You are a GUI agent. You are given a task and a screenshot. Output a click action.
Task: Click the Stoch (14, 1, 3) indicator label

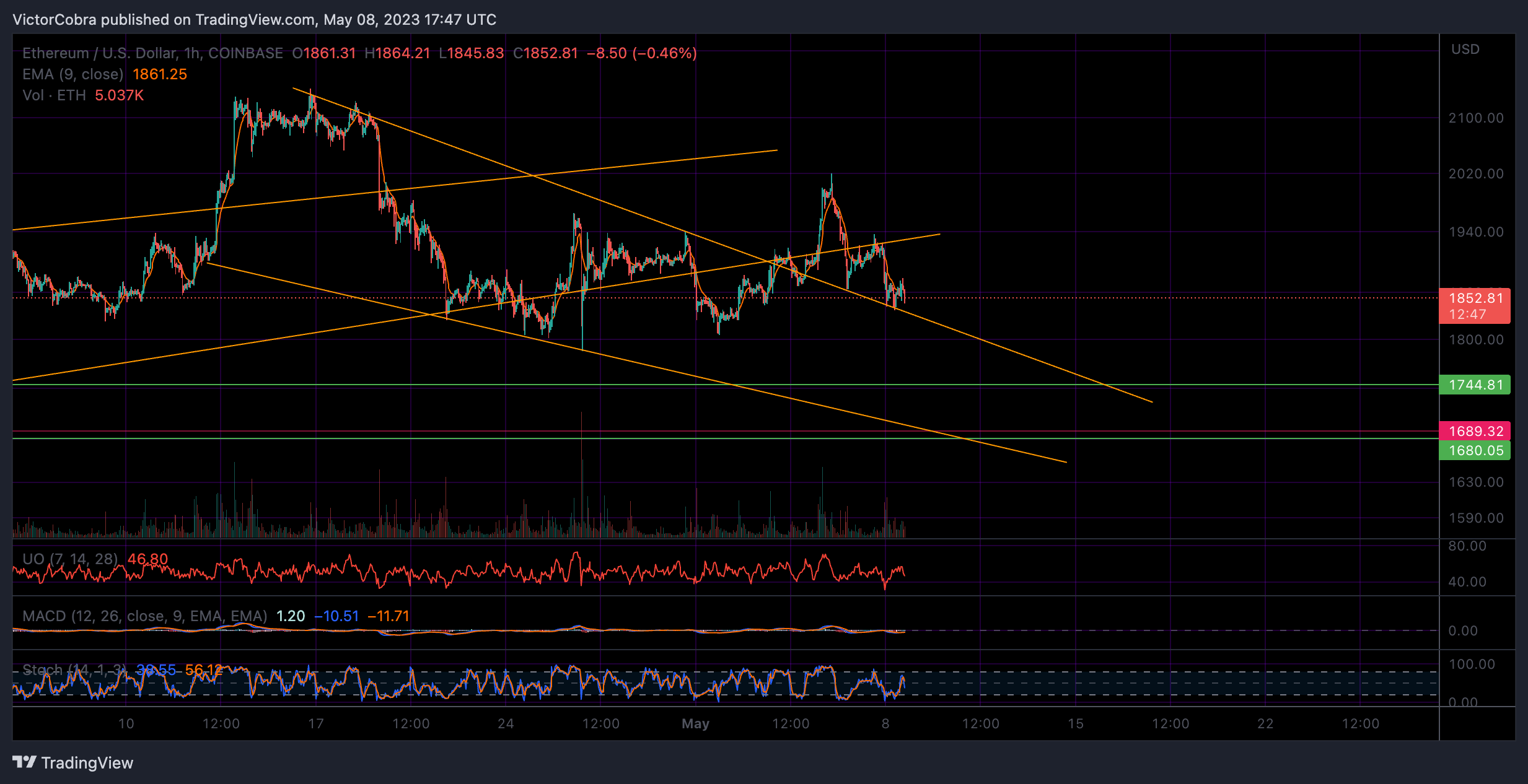(x=75, y=670)
